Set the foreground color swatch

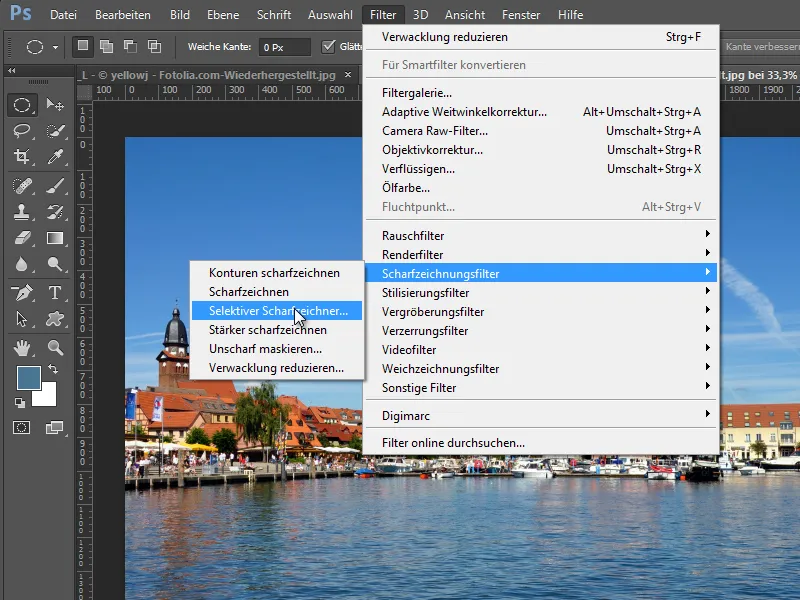point(29,378)
